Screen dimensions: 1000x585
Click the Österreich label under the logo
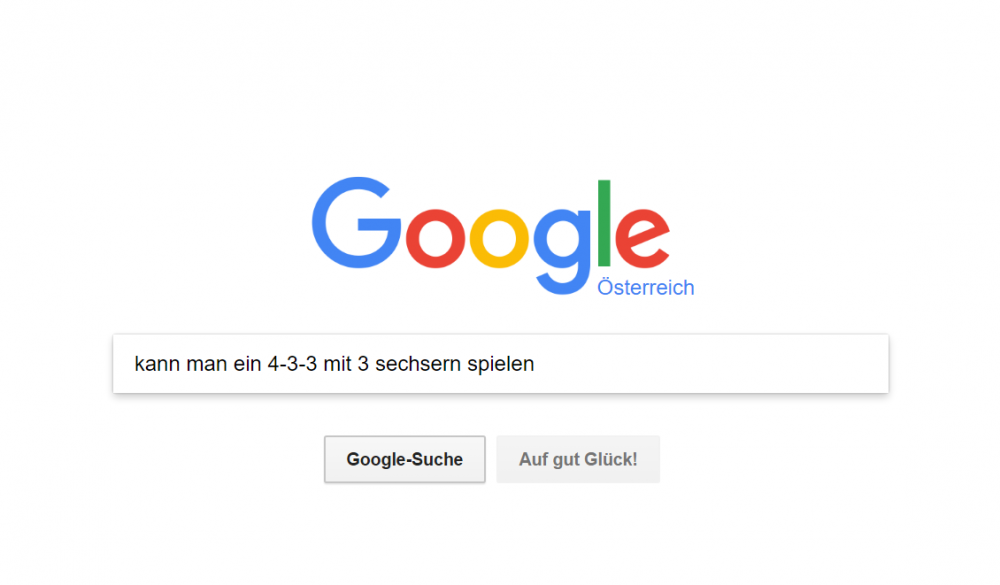pos(645,288)
